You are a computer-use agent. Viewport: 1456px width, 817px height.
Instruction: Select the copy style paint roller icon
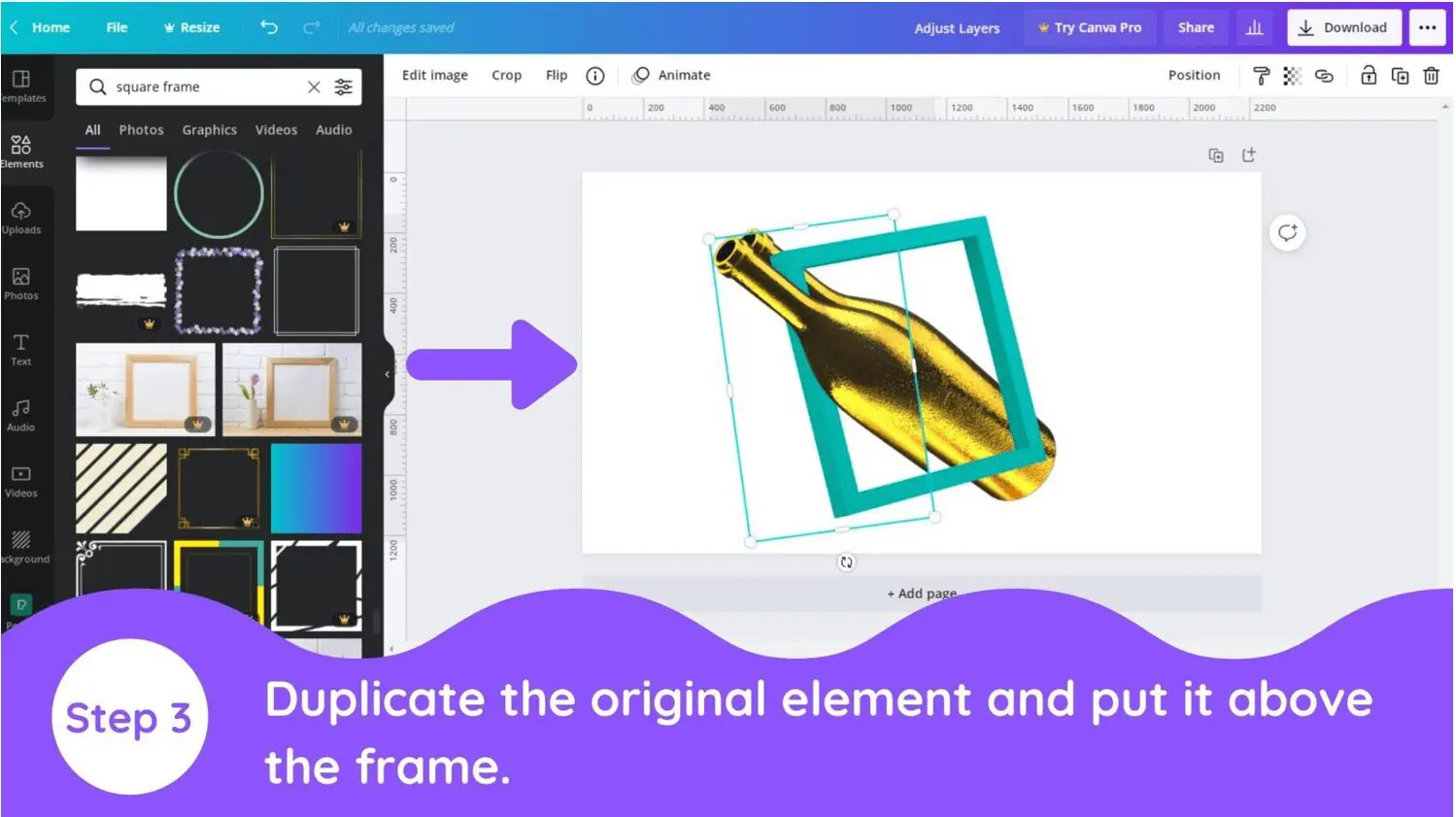(1261, 76)
